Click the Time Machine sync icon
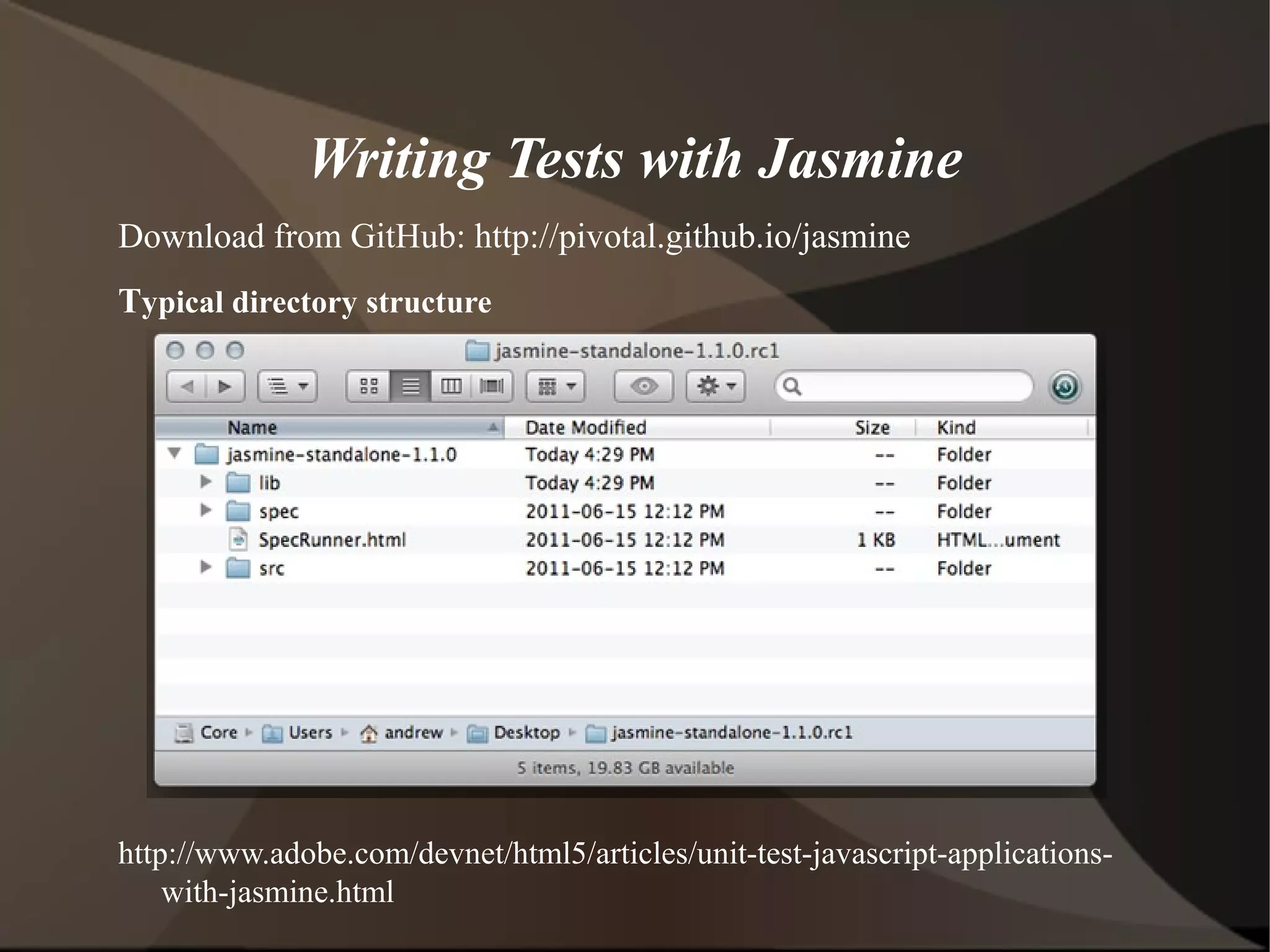 (1065, 387)
